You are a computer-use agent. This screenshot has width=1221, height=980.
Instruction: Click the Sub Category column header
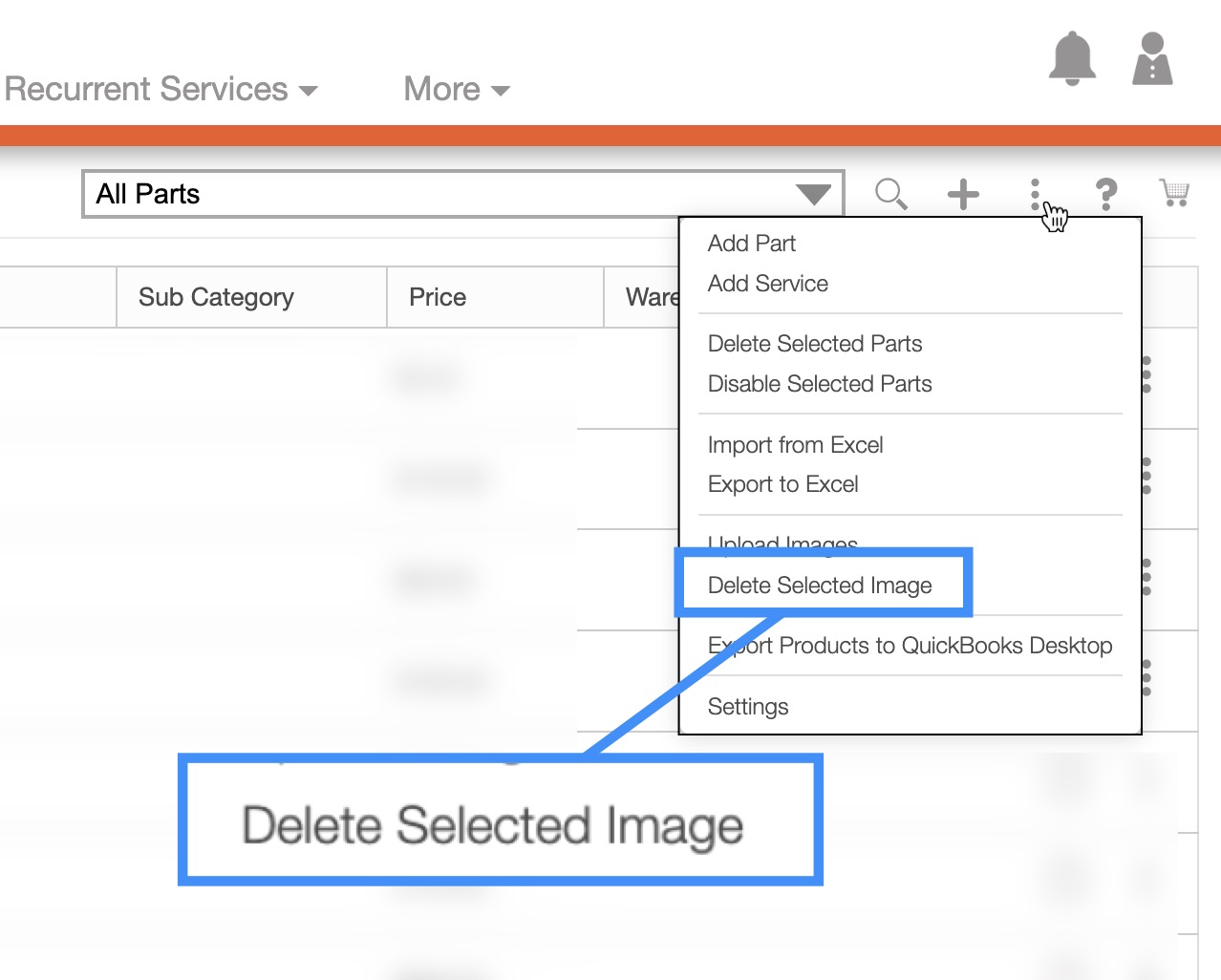tap(216, 297)
